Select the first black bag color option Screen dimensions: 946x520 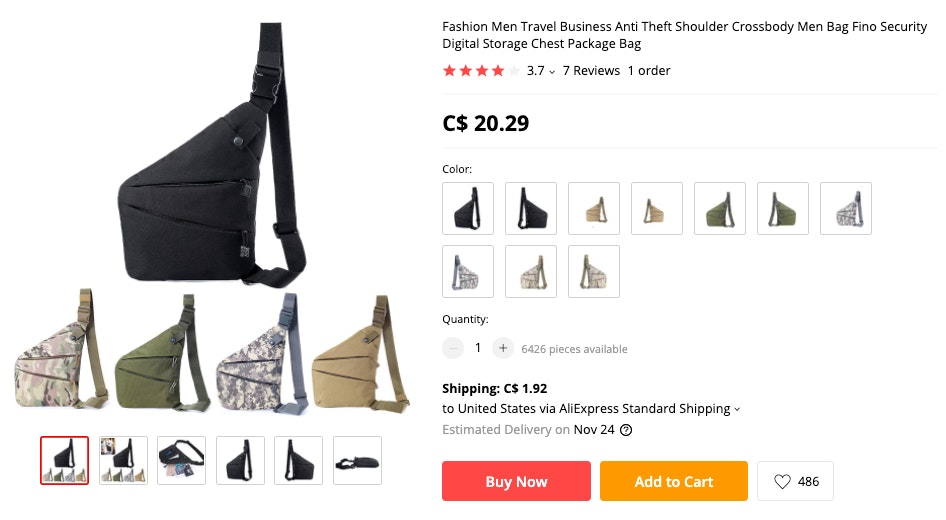click(468, 209)
